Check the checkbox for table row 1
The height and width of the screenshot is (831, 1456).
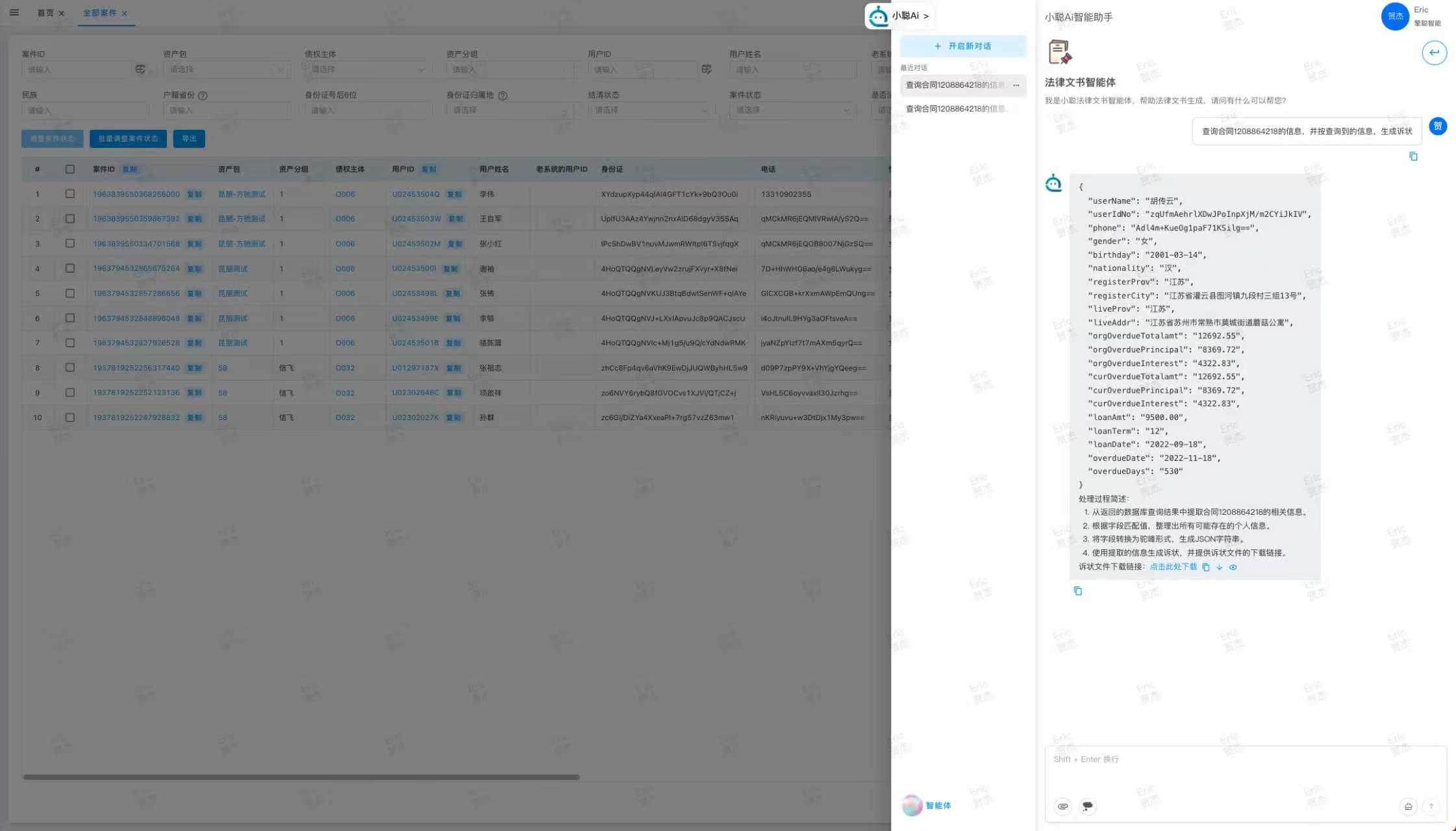(70, 194)
